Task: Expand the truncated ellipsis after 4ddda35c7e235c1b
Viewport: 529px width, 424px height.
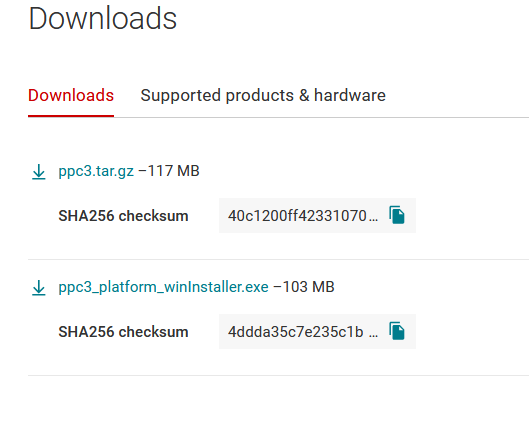Action: 373,336
